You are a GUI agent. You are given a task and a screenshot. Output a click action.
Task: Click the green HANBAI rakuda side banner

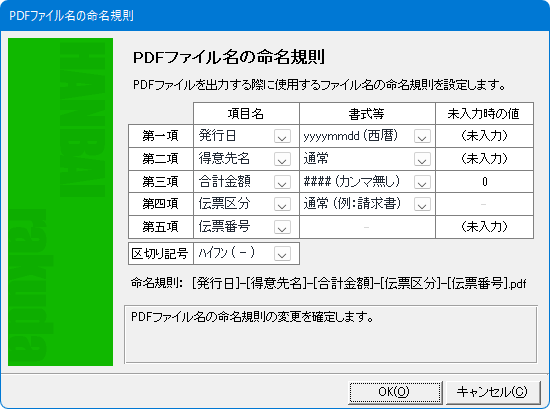coord(60,202)
